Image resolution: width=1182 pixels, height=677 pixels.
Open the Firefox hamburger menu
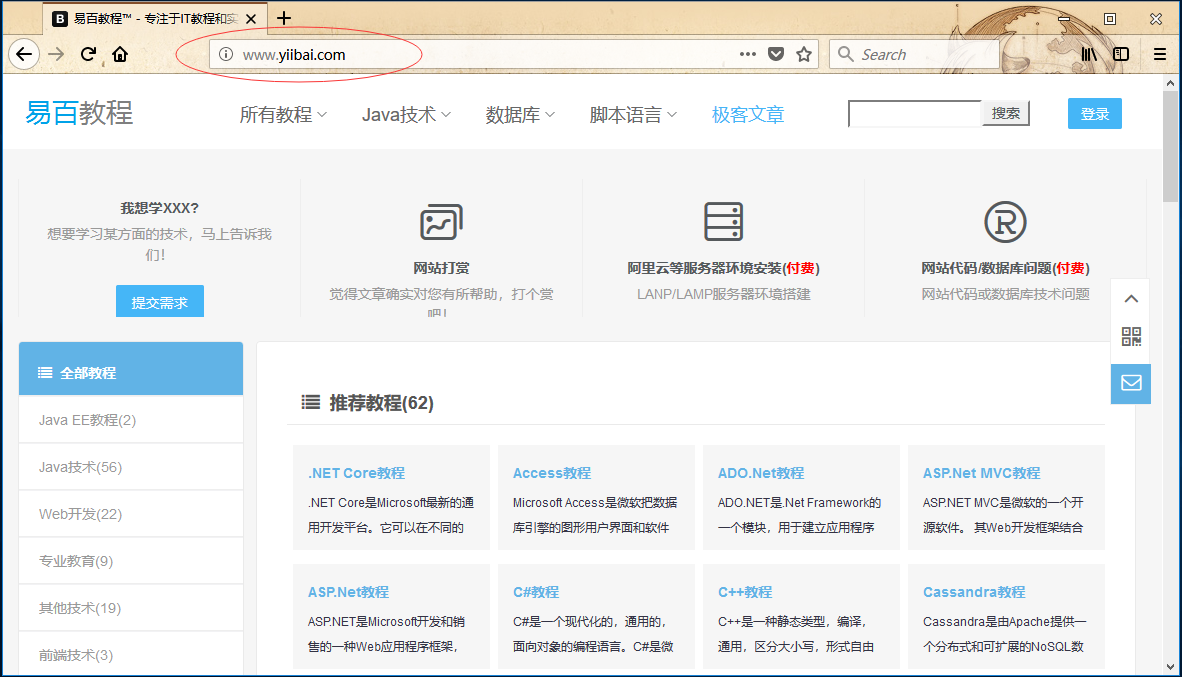(x=1160, y=54)
